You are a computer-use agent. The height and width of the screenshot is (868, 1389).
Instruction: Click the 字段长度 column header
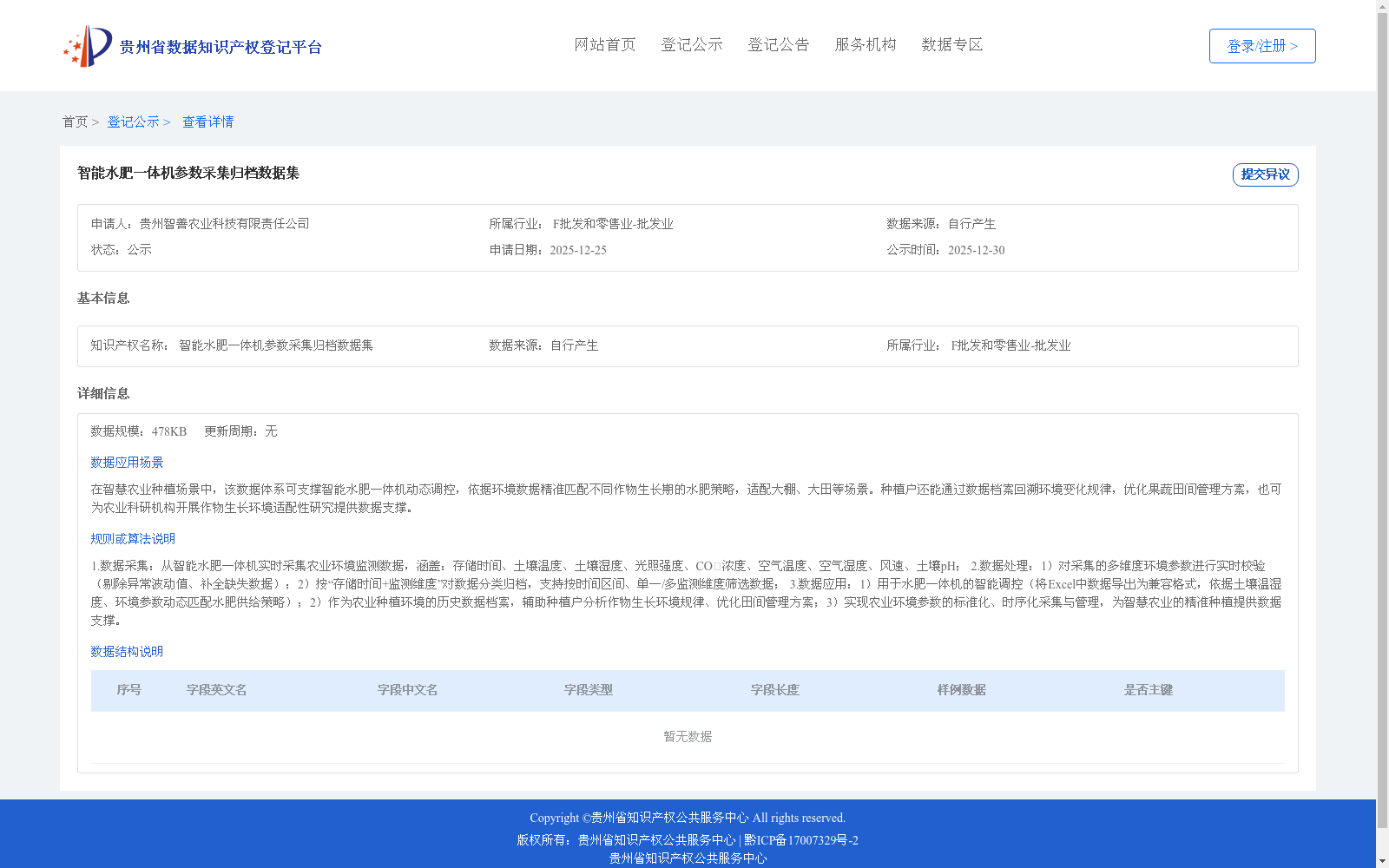pyautogui.click(x=775, y=690)
